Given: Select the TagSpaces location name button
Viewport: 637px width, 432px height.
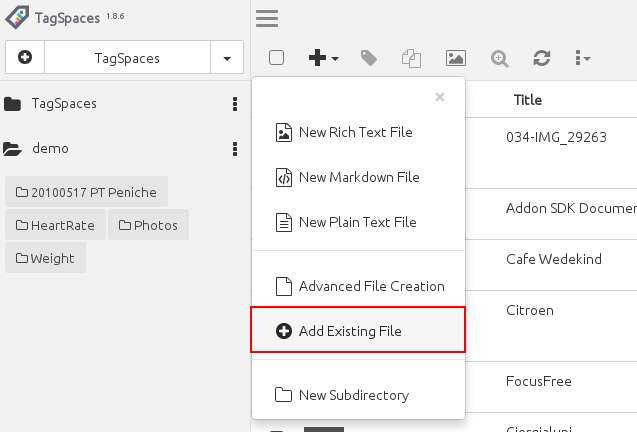Looking at the screenshot, I should point(127,58).
